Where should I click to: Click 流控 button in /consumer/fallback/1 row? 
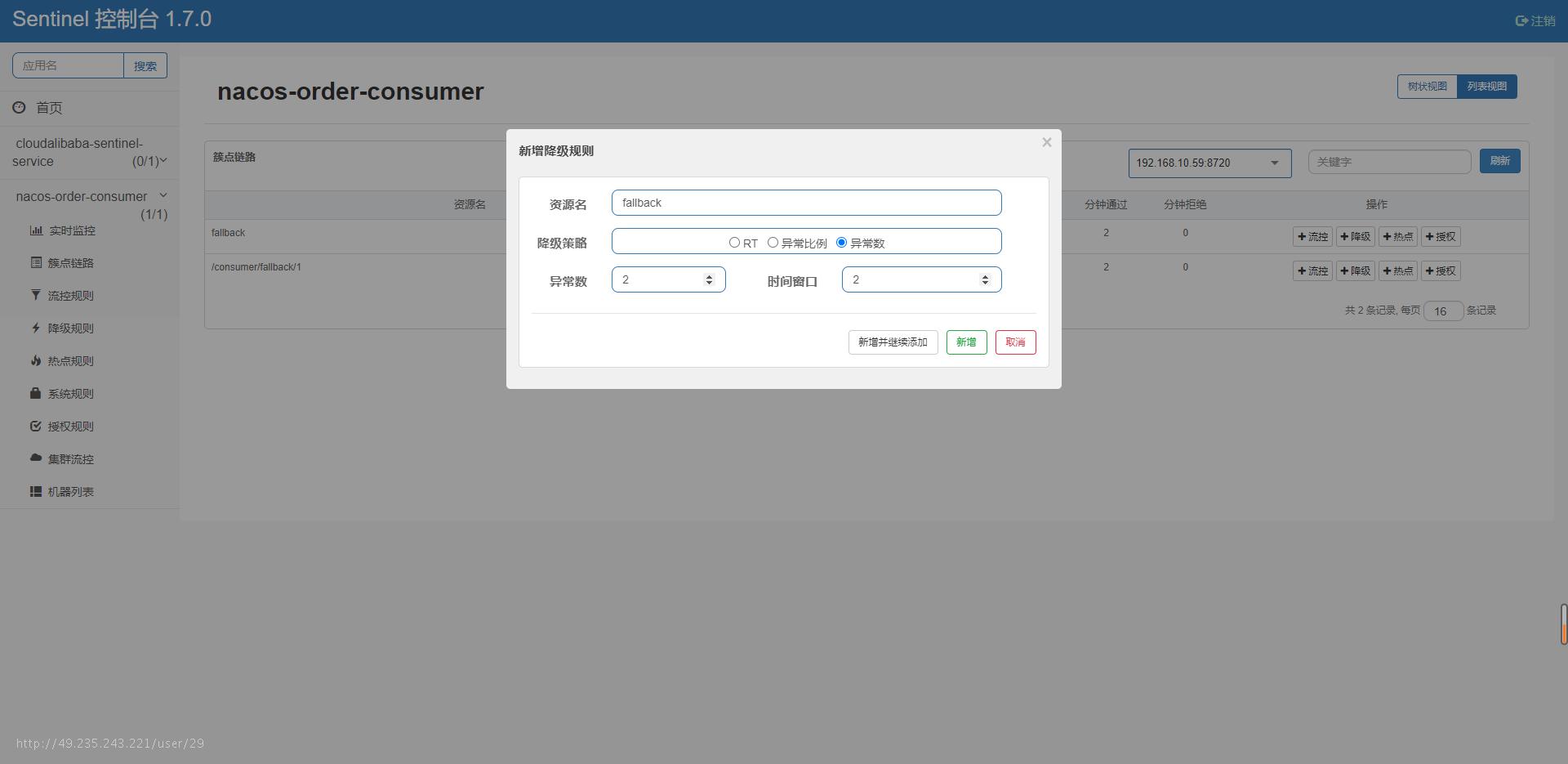tap(1312, 271)
